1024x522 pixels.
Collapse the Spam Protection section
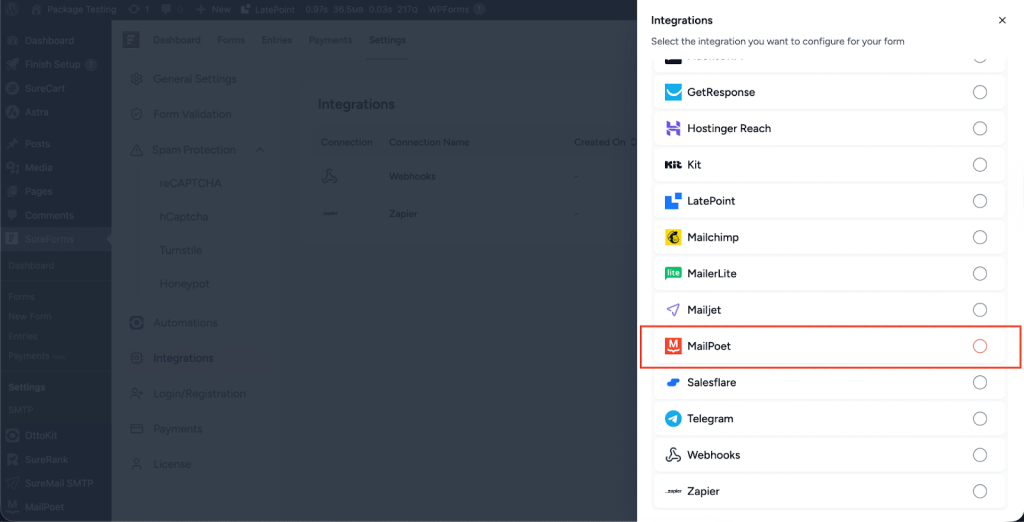(x=260, y=150)
